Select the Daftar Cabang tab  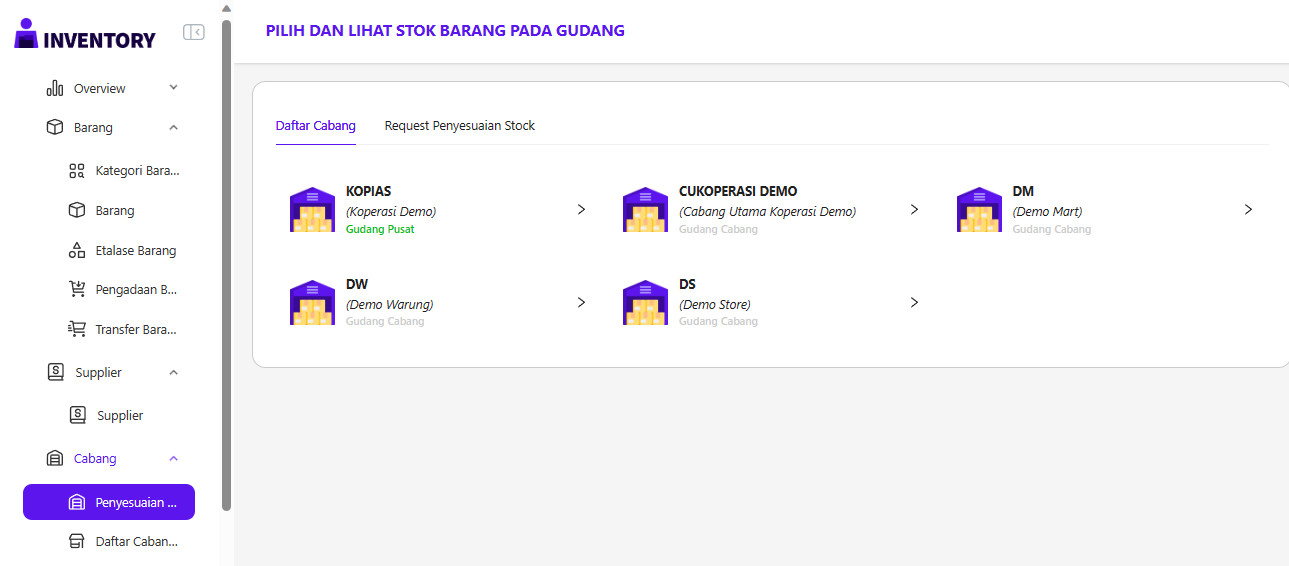point(315,126)
